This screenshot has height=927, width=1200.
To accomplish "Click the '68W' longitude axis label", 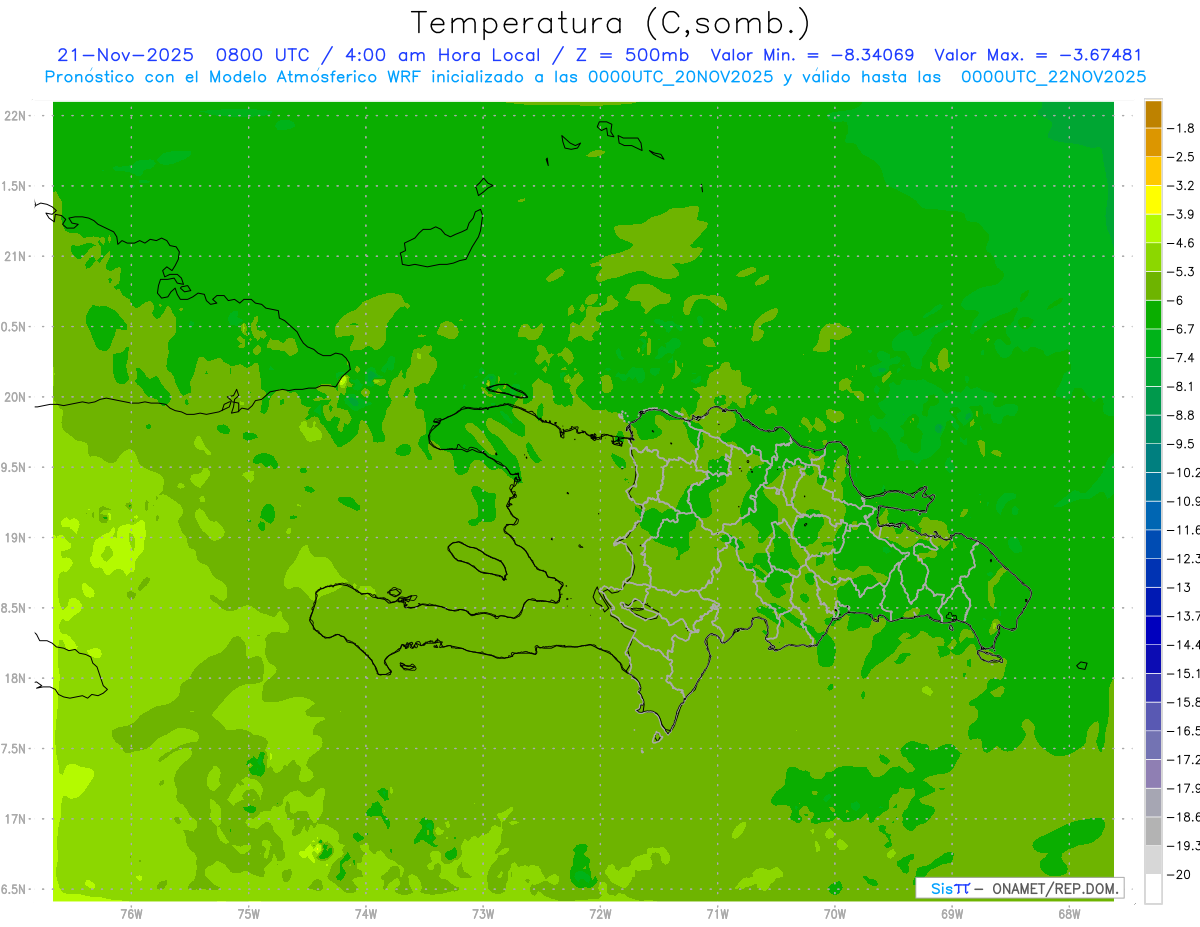I will coord(1069,913).
